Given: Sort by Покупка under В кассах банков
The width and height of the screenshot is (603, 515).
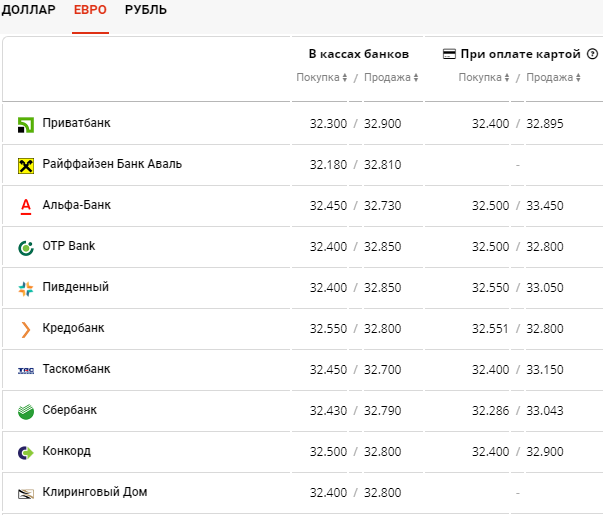Looking at the screenshot, I should [x=322, y=78].
